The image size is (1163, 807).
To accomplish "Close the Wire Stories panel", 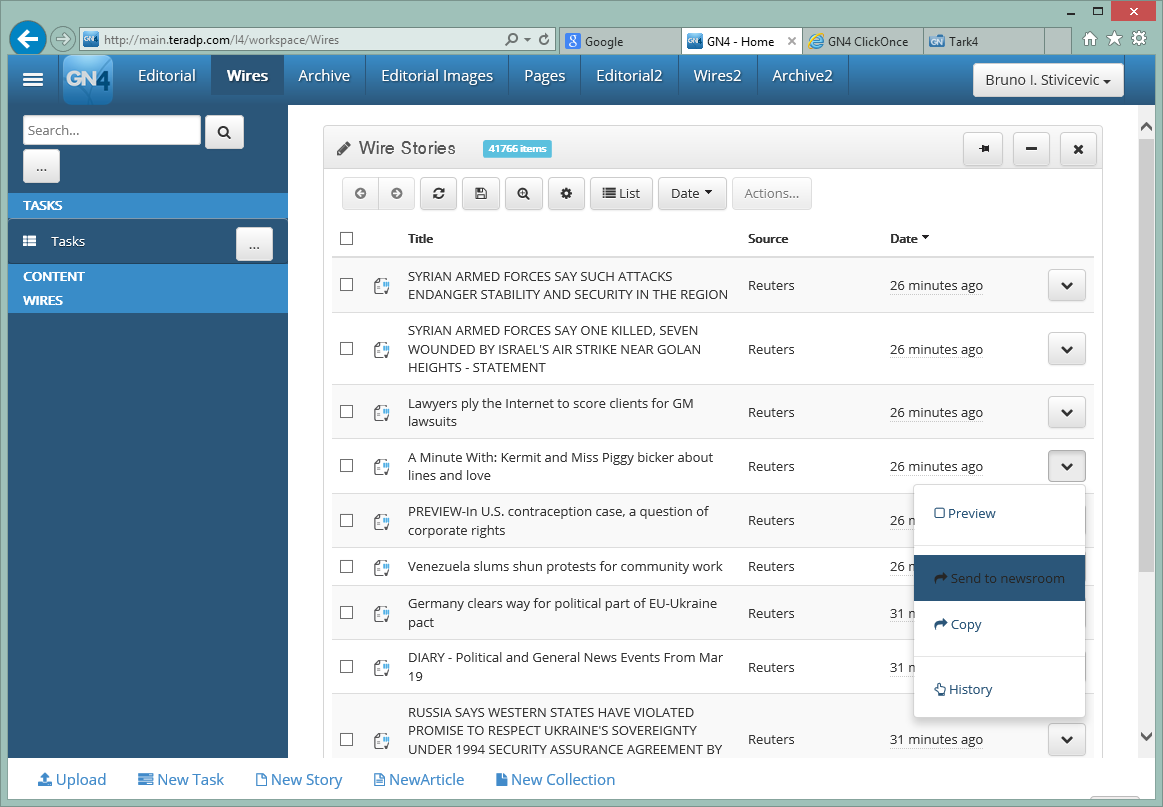I will click(1078, 149).
